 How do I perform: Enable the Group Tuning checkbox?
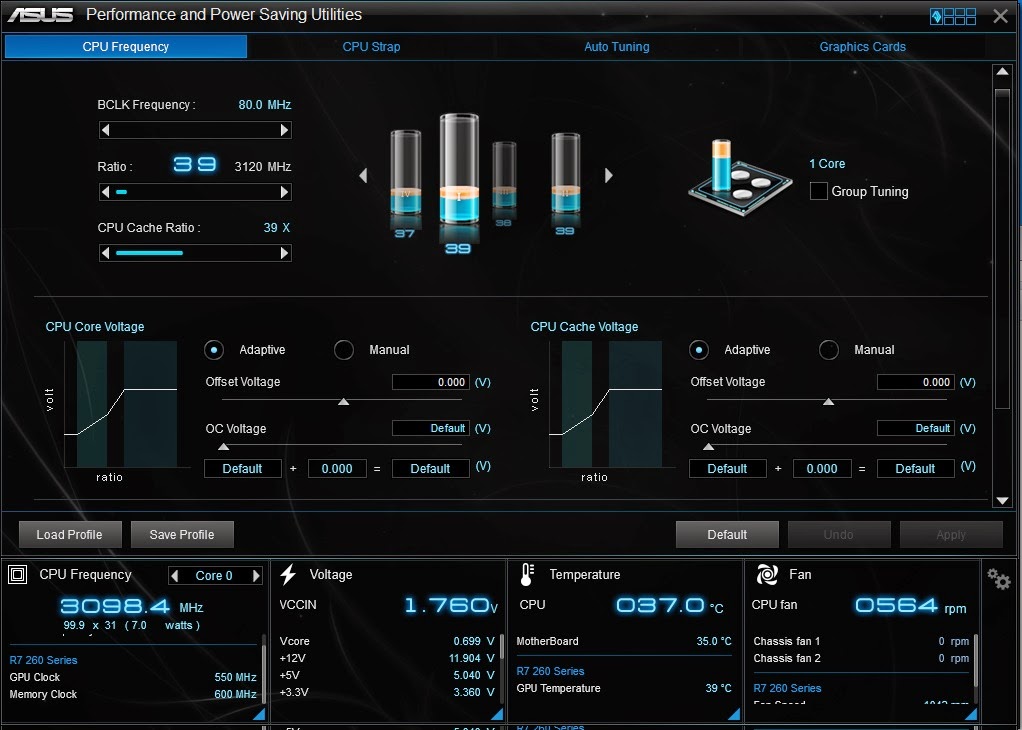pyautogui.click(x=819, y=191)
